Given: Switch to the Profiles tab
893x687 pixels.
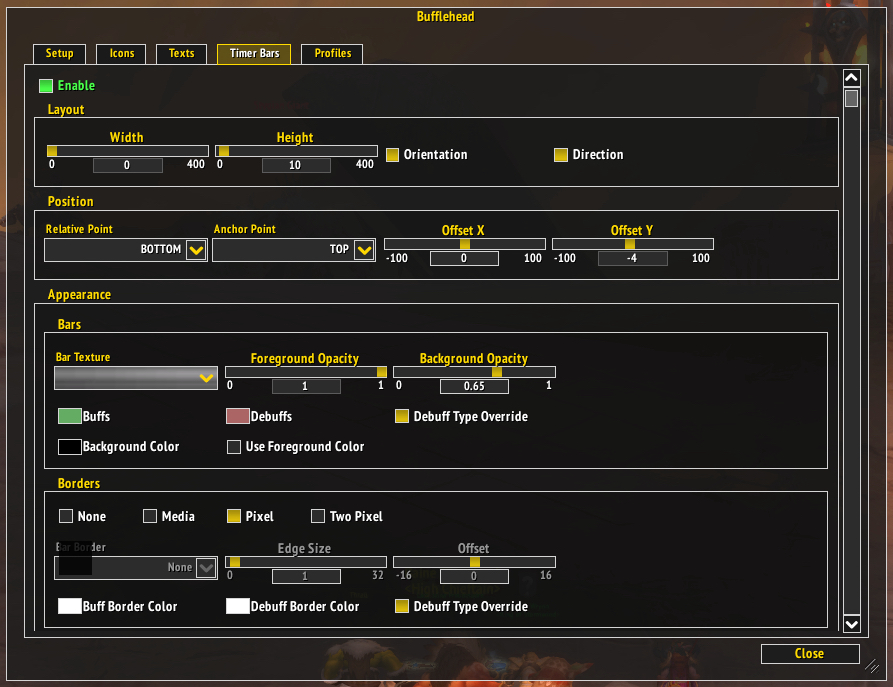Looking at the screenshot, I should pos(333,54).
